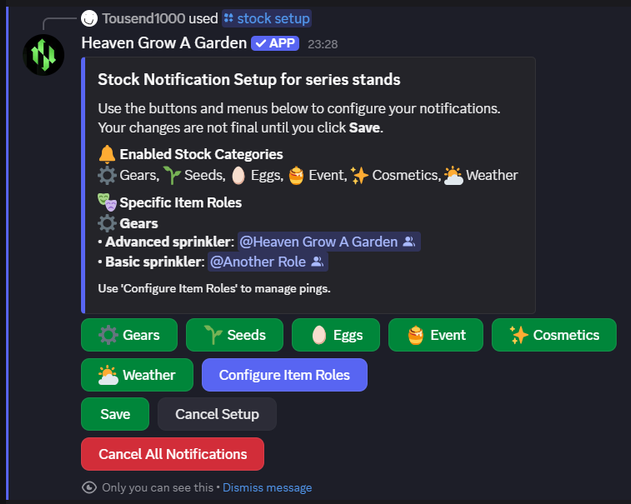
Task: Click the eye icon beside 'Only you can see this'
Action: point(89,487)
